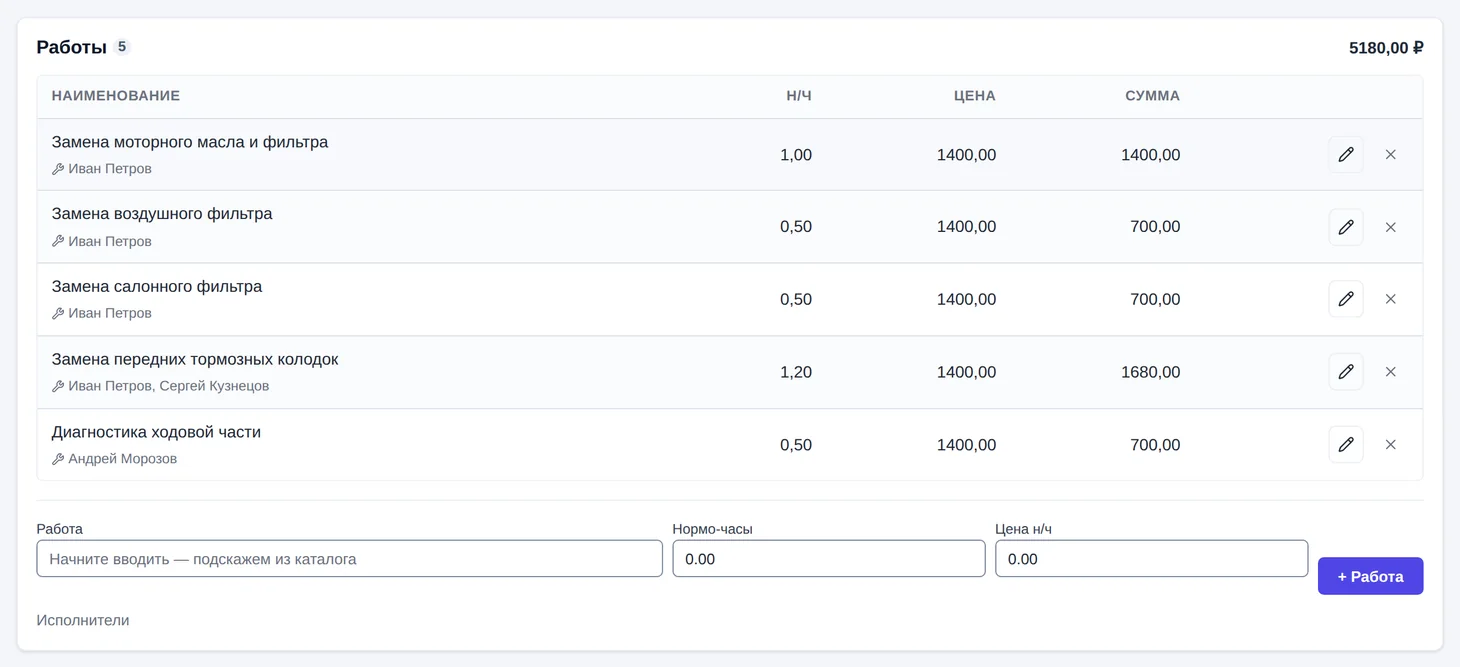Click the works count badge '5'
1460x667 pixels.
point(122,47)
